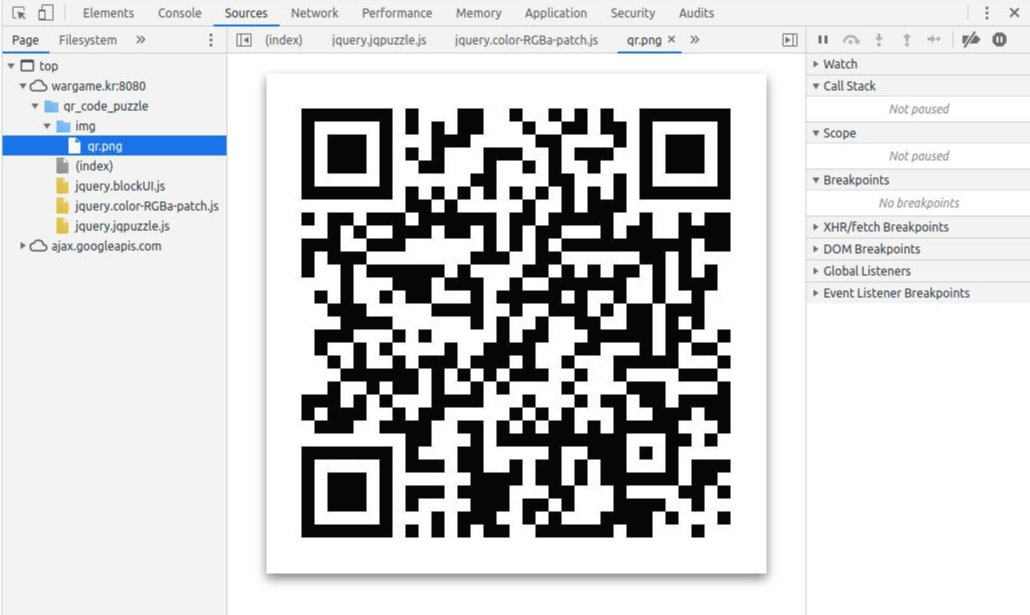Screen dimensions: 1030x615
Task: Click the img folder icon
Action: tap(64, 126)
